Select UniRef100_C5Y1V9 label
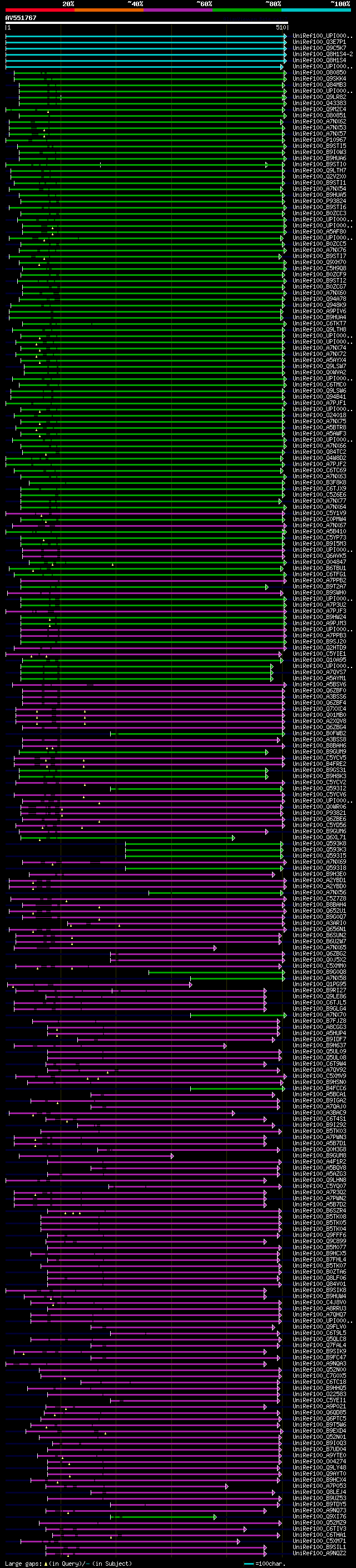Screen dimensions: 356x1568 319,513
